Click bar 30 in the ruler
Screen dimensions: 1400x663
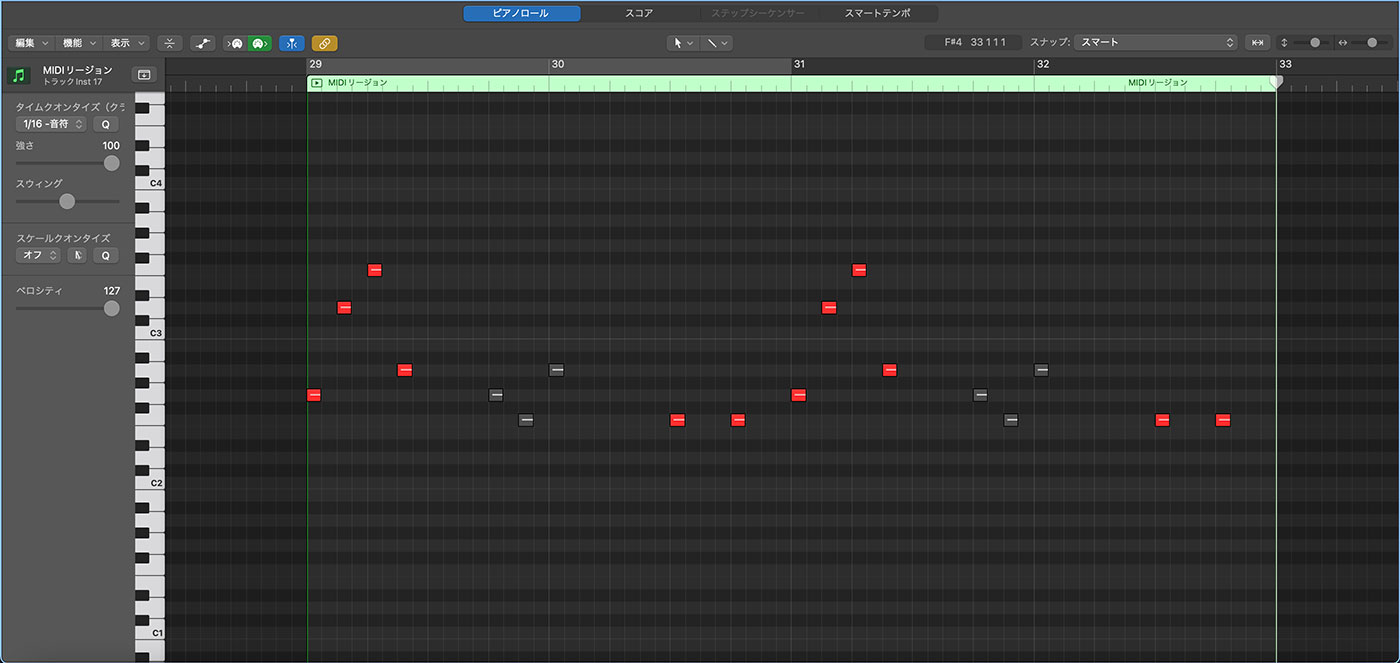point(558,64)
